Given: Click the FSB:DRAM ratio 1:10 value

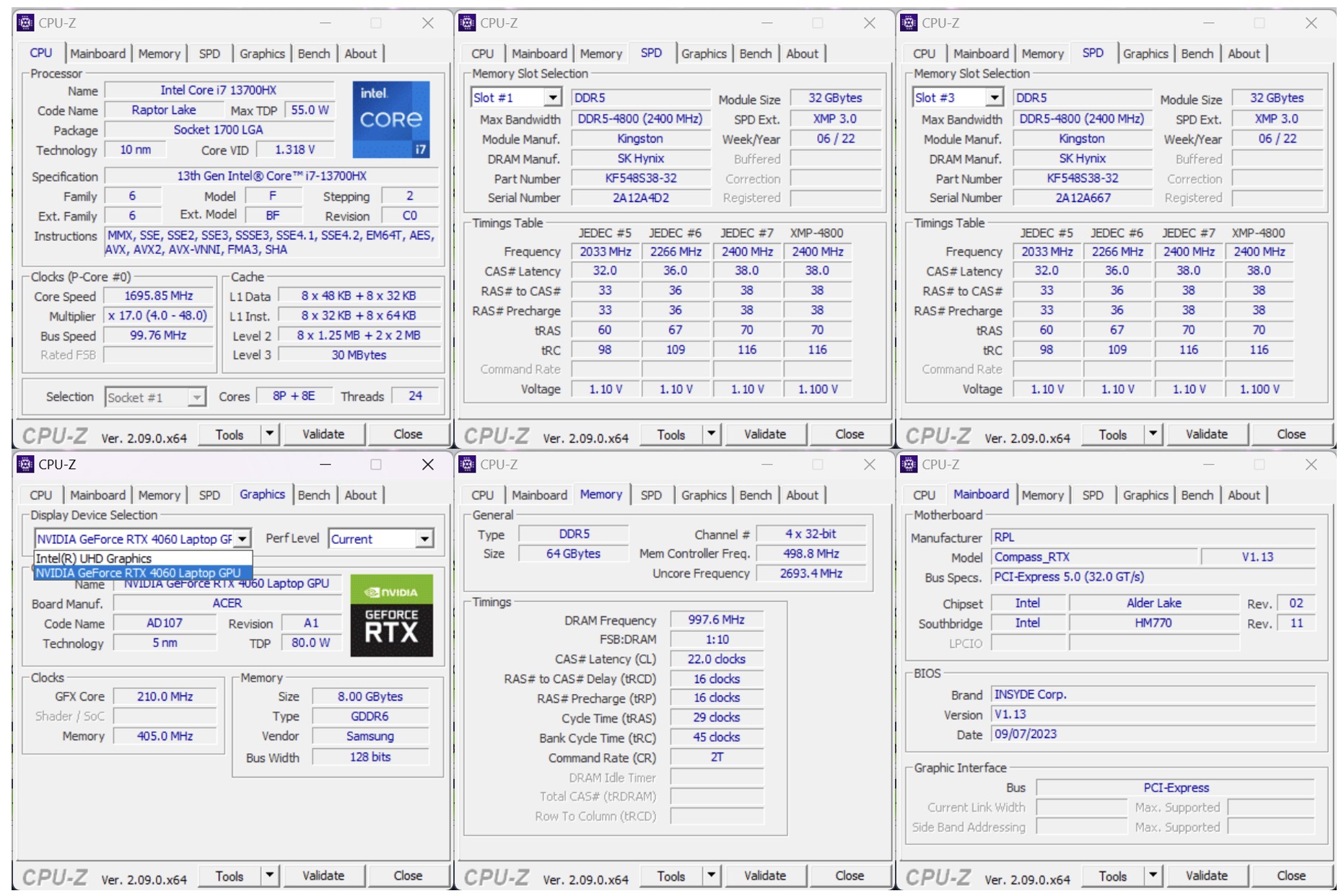Looking at the screenshot, I should pyautogui.click(x=717, y=639).
